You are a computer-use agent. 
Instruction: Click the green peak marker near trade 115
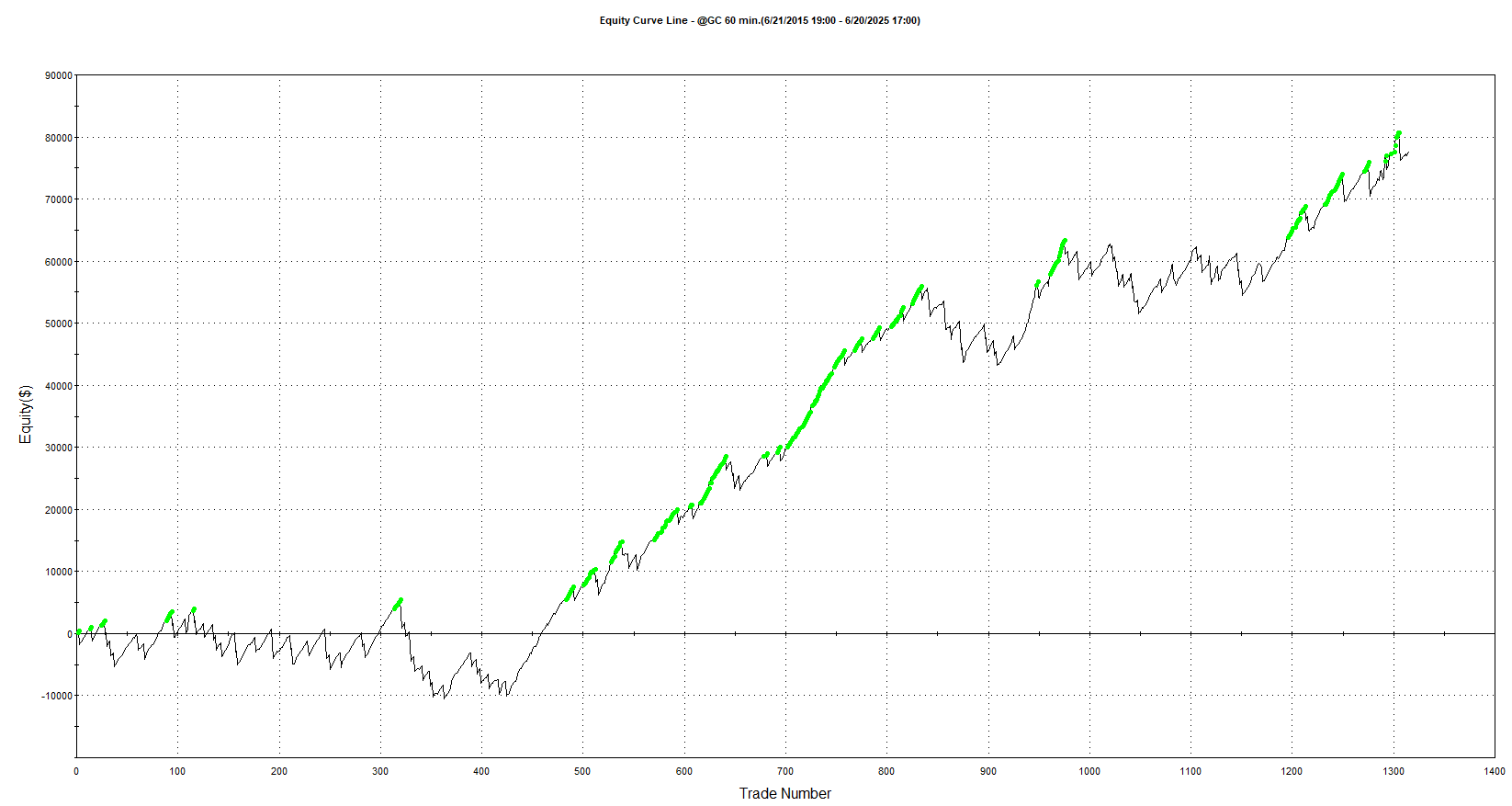coord(193,608)
